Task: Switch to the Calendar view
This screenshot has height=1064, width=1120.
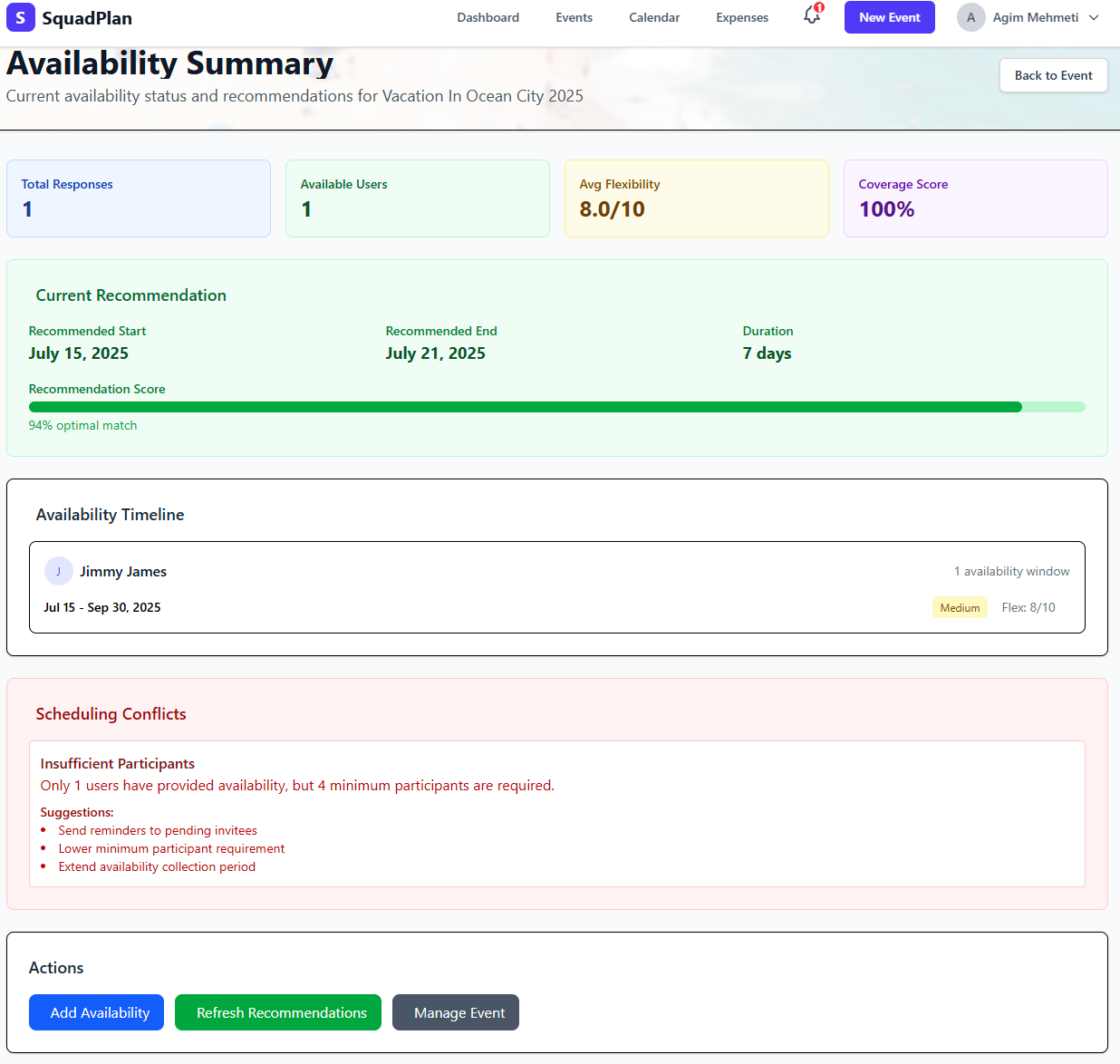Action: [653, 17]
